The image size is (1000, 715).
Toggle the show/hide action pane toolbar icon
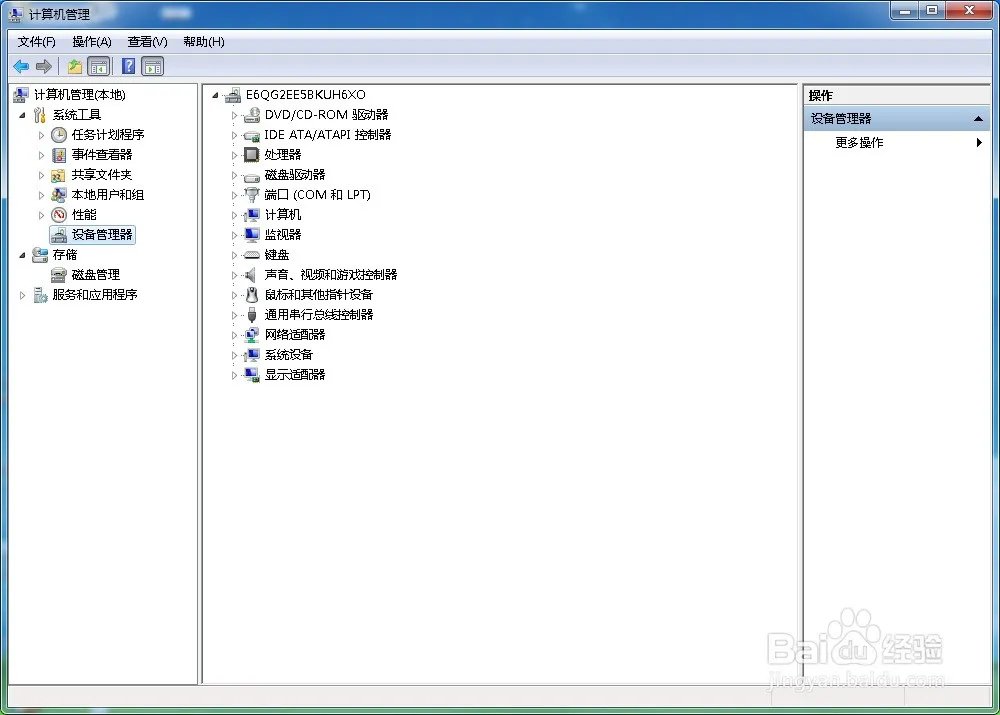152,67
